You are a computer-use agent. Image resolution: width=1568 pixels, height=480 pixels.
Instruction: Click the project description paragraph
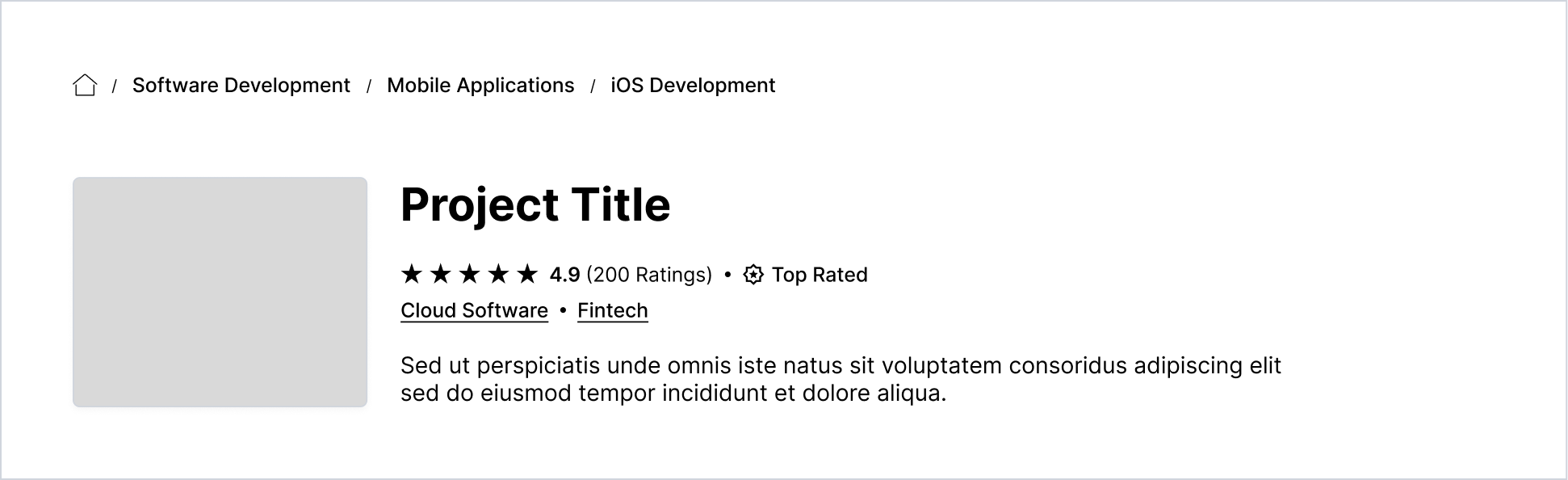(841, 379)
